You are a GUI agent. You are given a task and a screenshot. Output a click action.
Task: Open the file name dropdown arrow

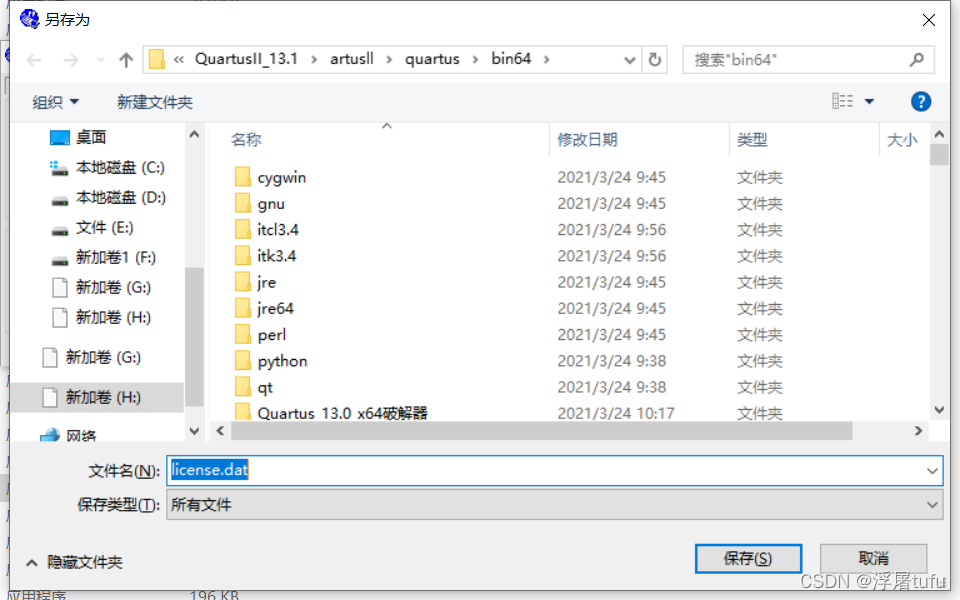click(932, 471)
